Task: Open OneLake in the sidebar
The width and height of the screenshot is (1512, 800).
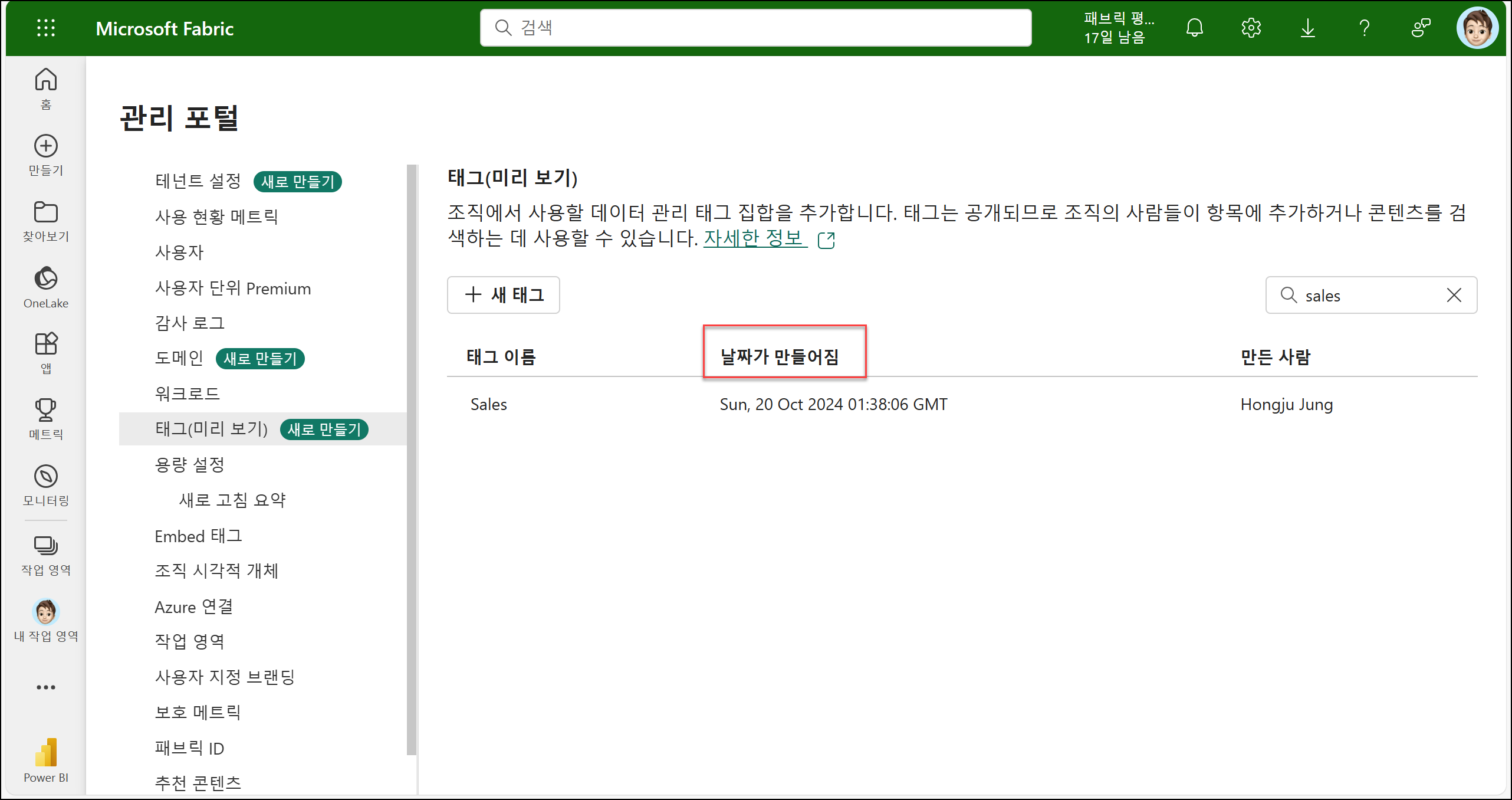Action: [45, 287]
